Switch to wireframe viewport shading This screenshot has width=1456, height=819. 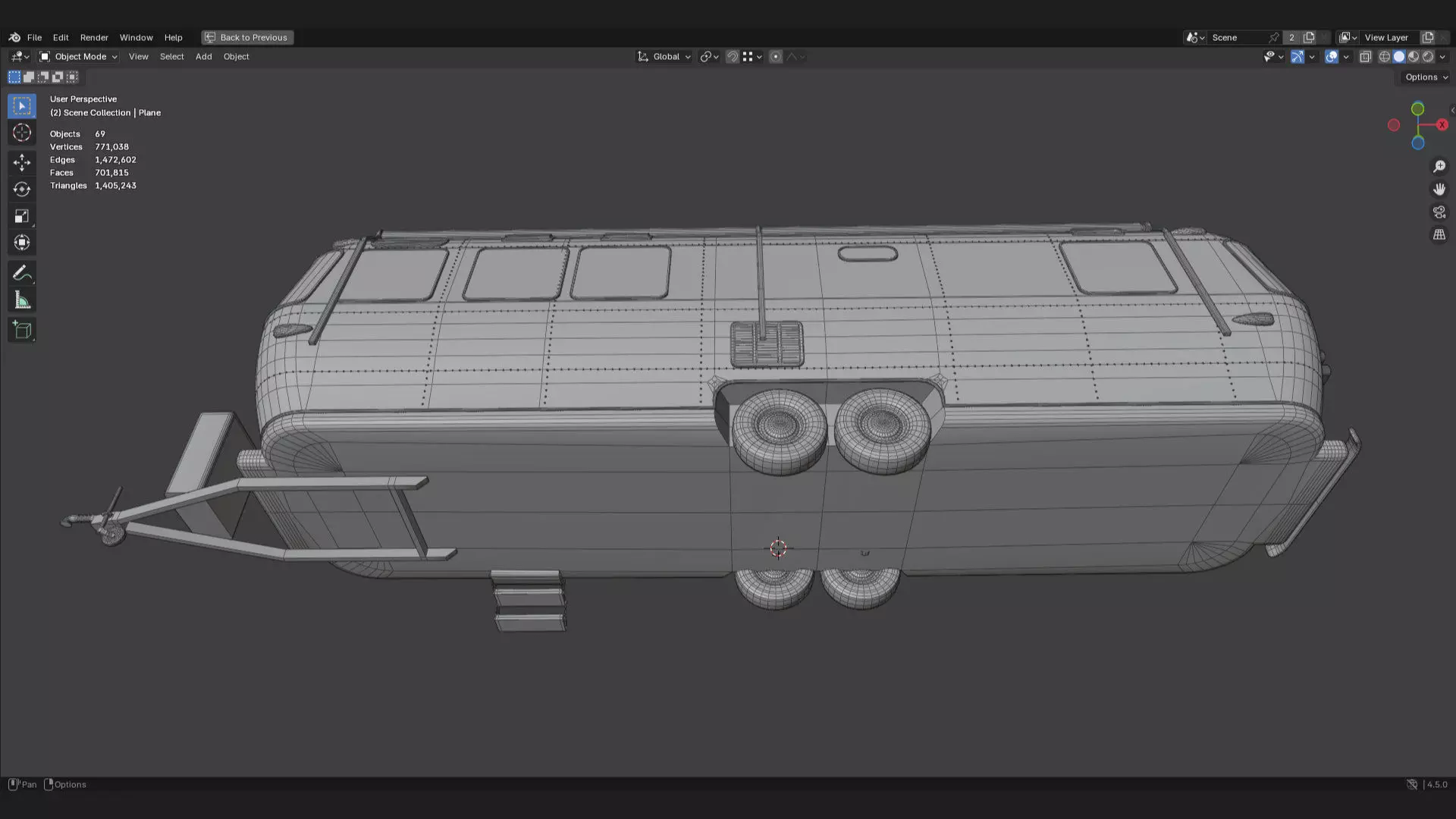pos(1385,57)
